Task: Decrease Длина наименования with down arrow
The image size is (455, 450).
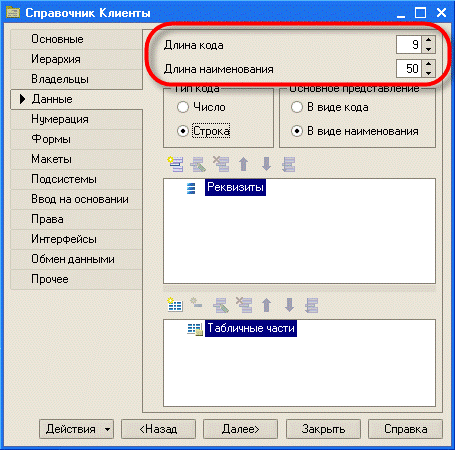Action: [429, 73]
